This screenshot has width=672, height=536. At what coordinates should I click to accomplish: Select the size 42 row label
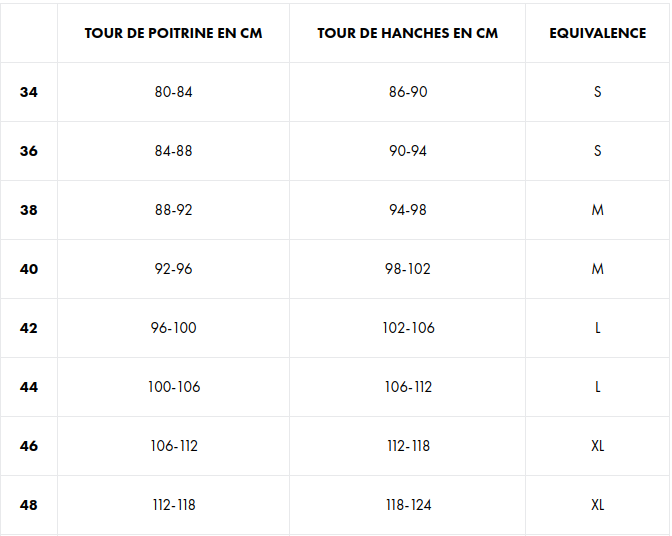29,328
